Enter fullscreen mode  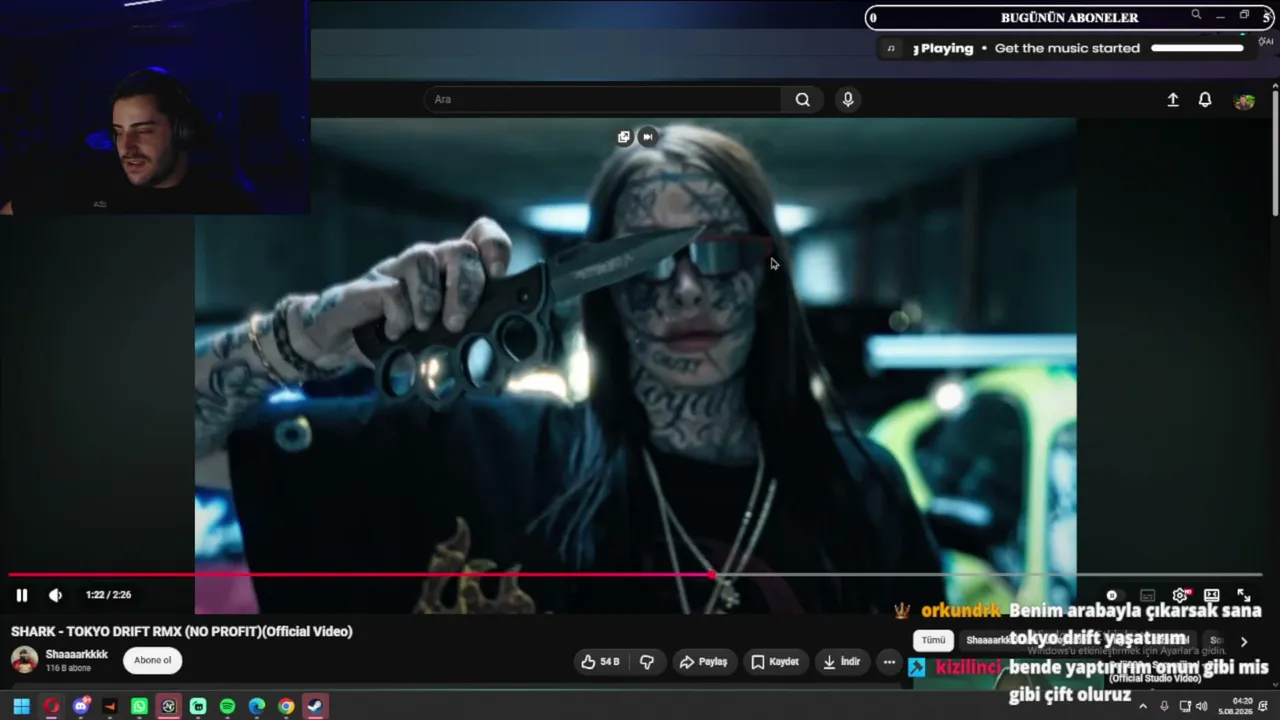(1244, 596)
